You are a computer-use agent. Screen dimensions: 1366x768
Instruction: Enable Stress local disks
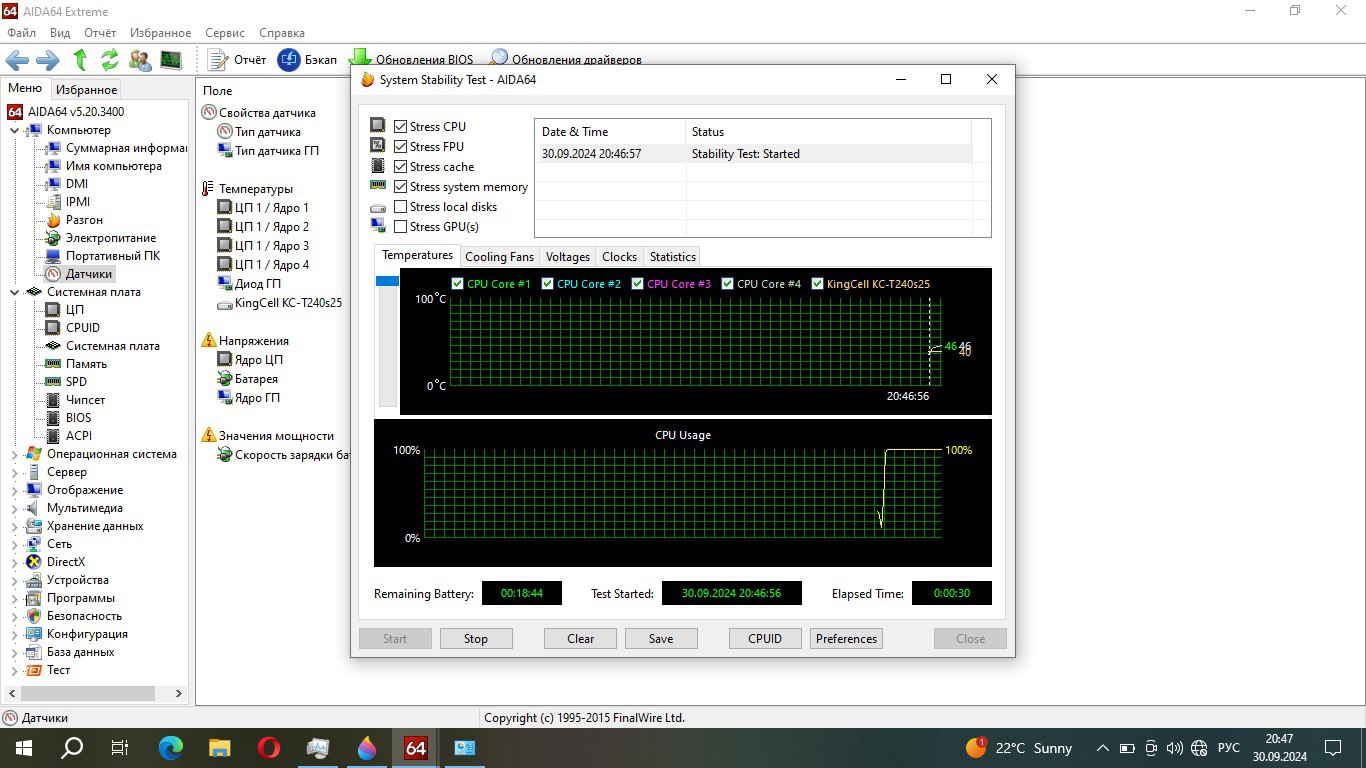click(400, 207)
